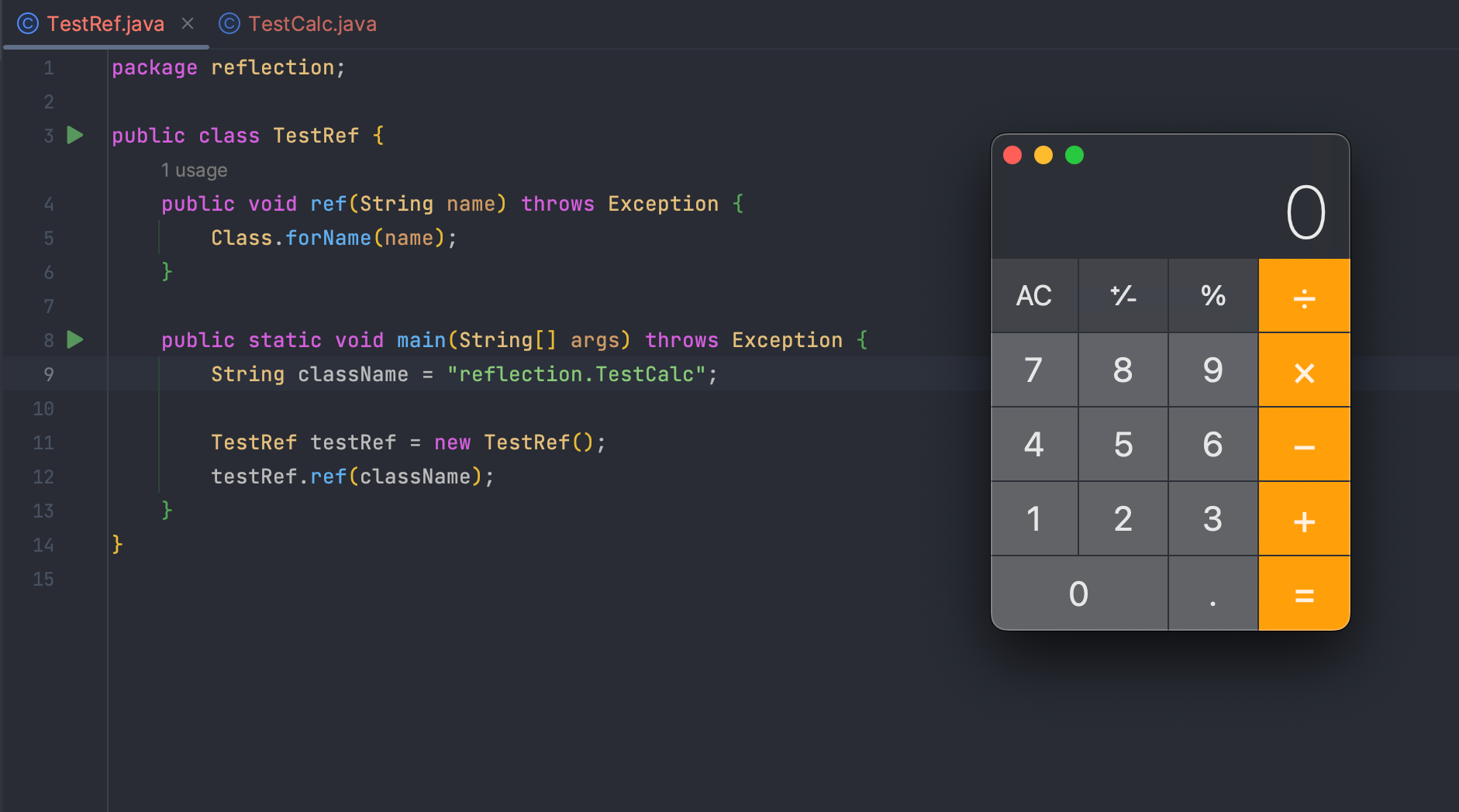The width and height of the screenshot is (1459, 812).
Task: Close the TestRef.java tab
Action: pyautogui.click(x=188, y=24)
